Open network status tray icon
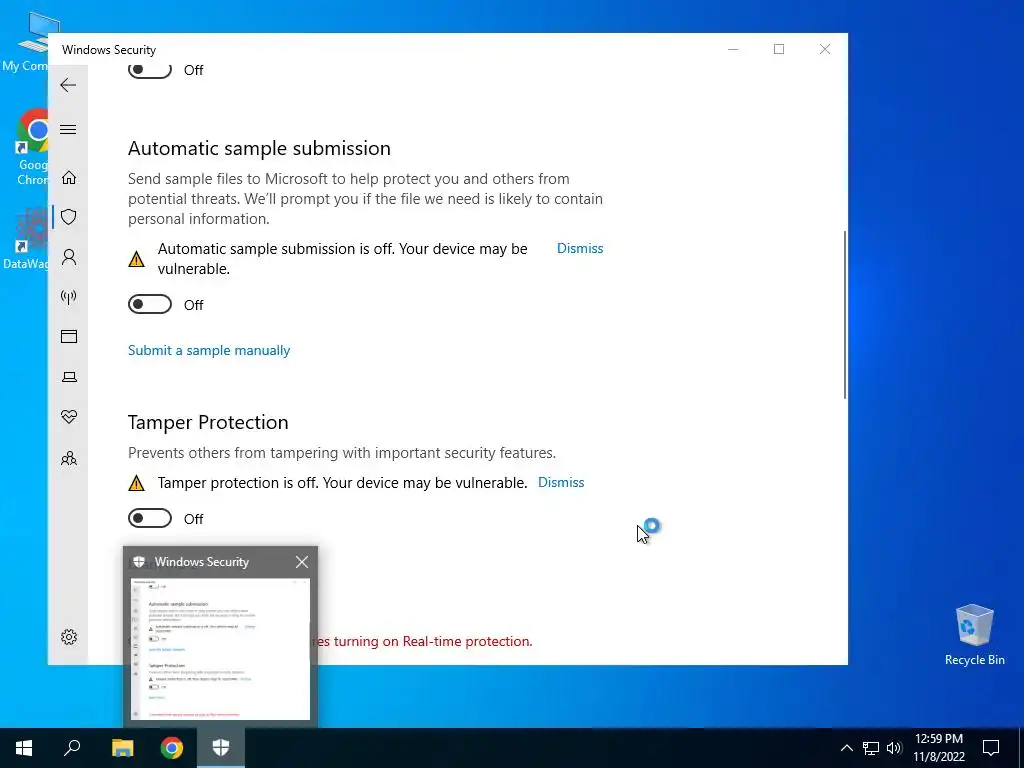The width and height of the screenshot is (1024, 768). 871,748
